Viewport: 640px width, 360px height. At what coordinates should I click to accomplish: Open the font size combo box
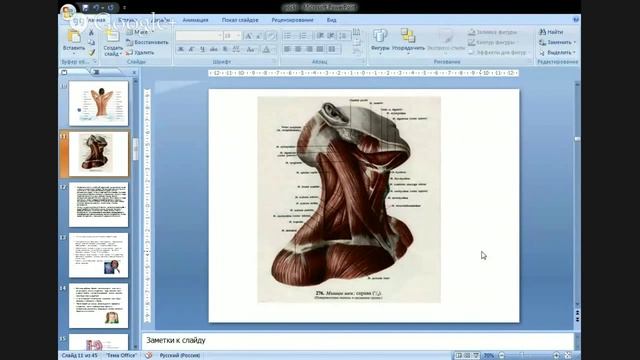(231, 36)
